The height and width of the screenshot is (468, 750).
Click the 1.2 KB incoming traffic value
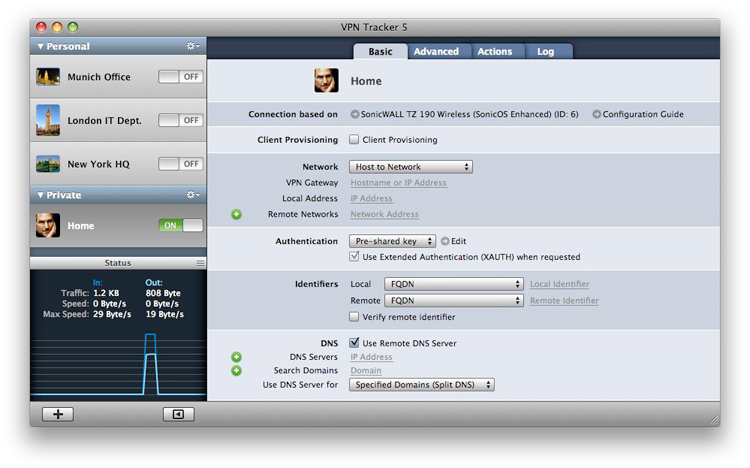click(106, 293)
